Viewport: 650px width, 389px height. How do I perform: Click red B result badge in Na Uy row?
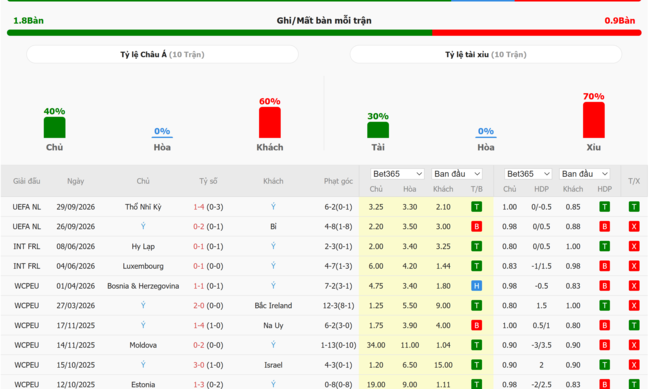point(477,325)
